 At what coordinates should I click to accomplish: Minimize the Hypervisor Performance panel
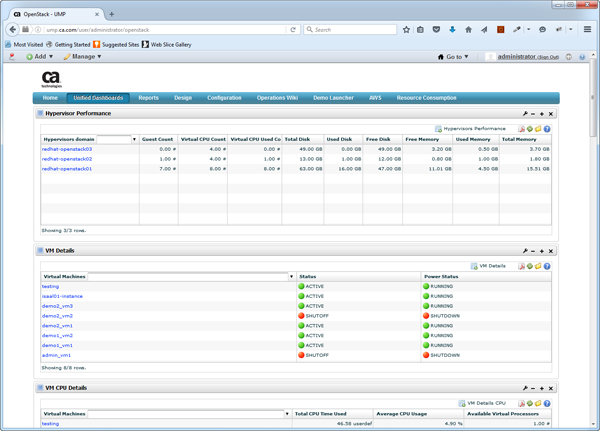533,114
